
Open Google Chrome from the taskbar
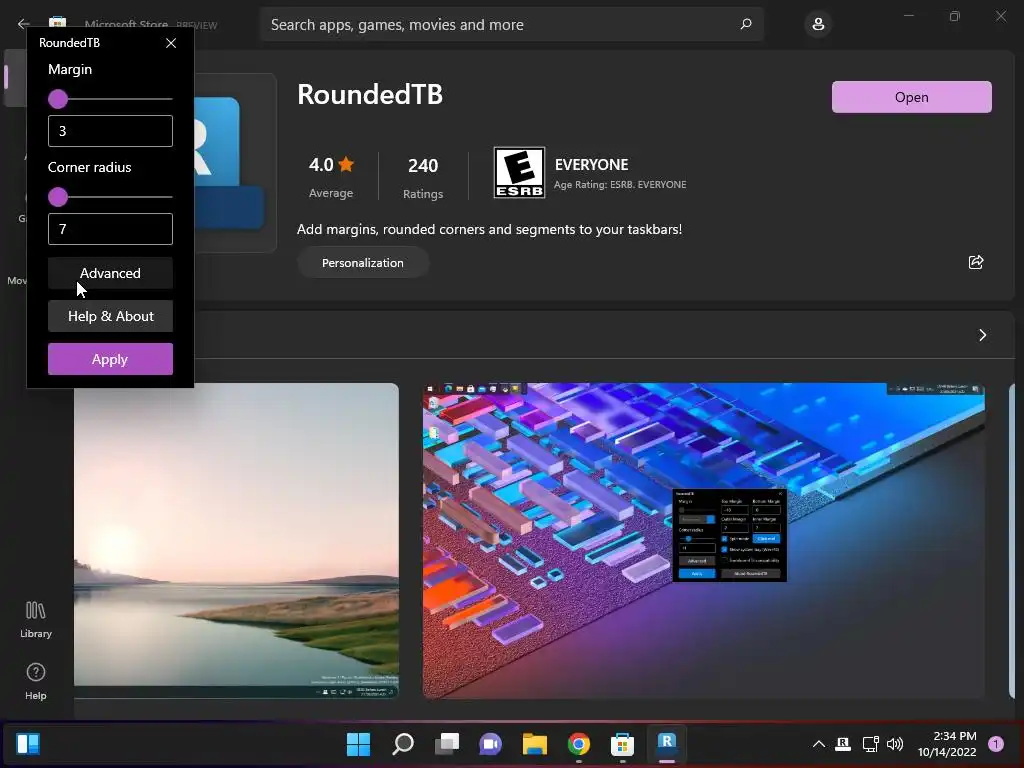(x=579, y=744)
